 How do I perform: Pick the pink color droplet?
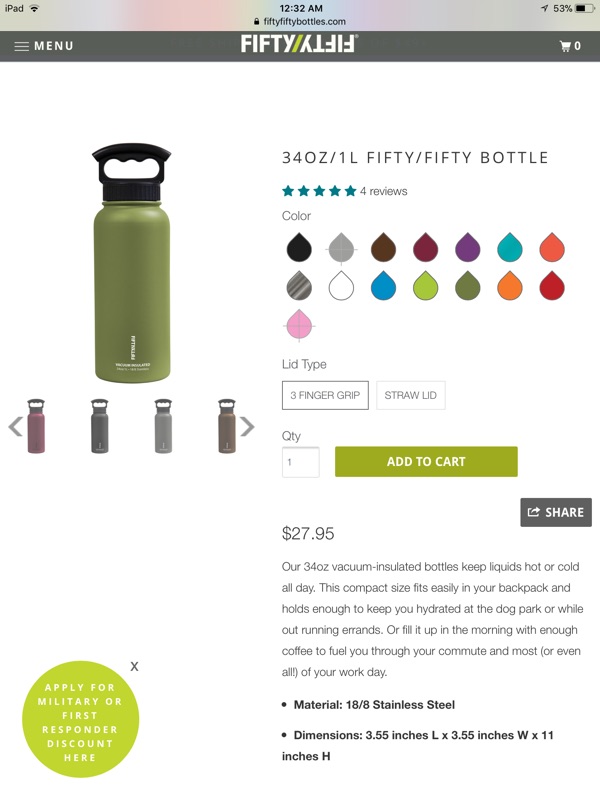(299, 325)
